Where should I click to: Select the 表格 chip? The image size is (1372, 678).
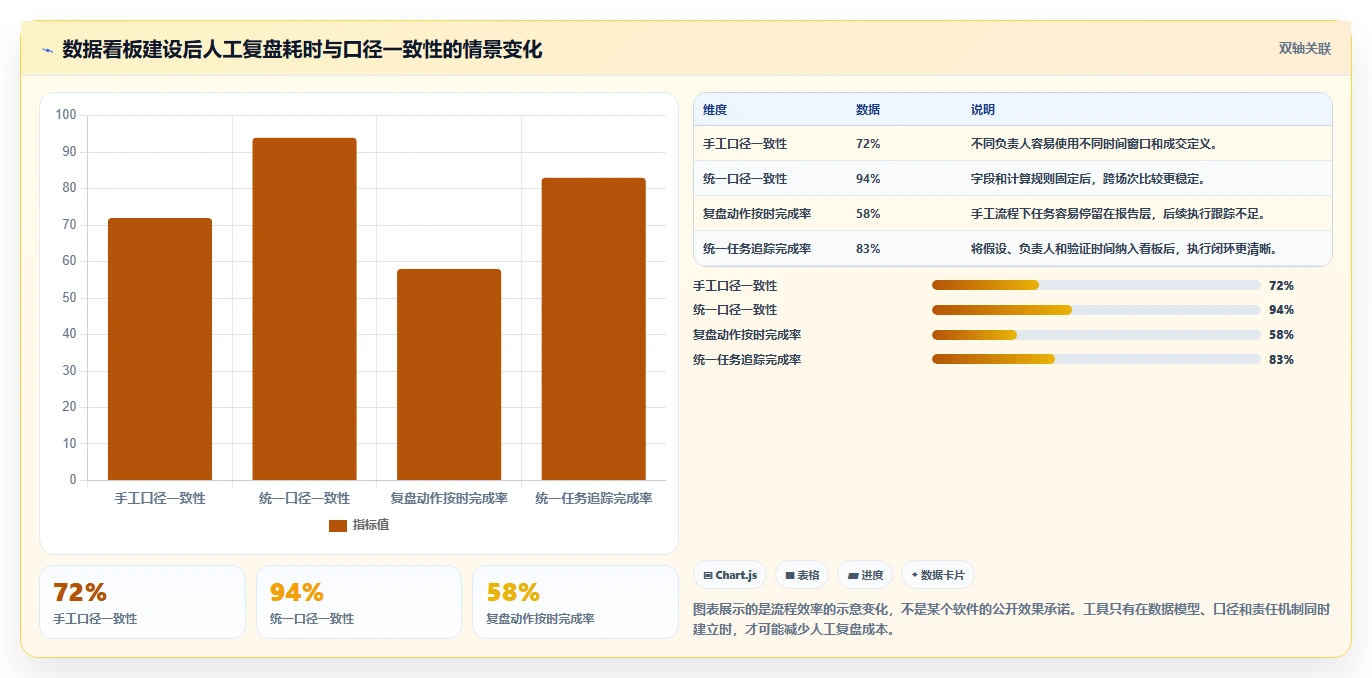coord(802,575)
